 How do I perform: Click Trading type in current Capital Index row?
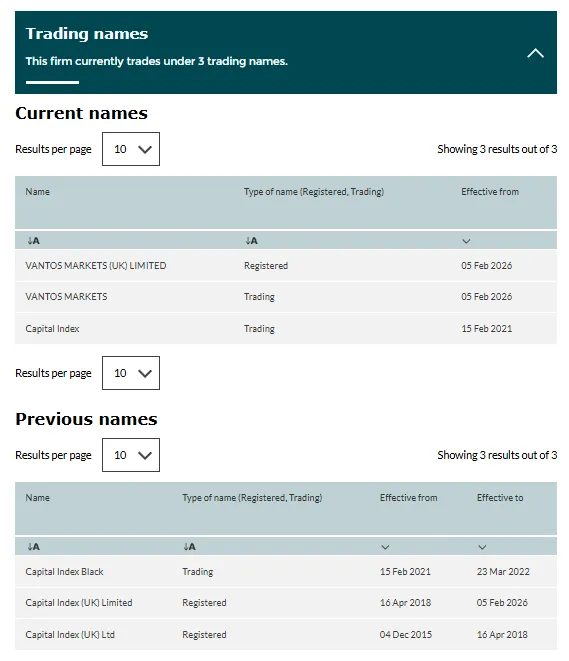259,328
